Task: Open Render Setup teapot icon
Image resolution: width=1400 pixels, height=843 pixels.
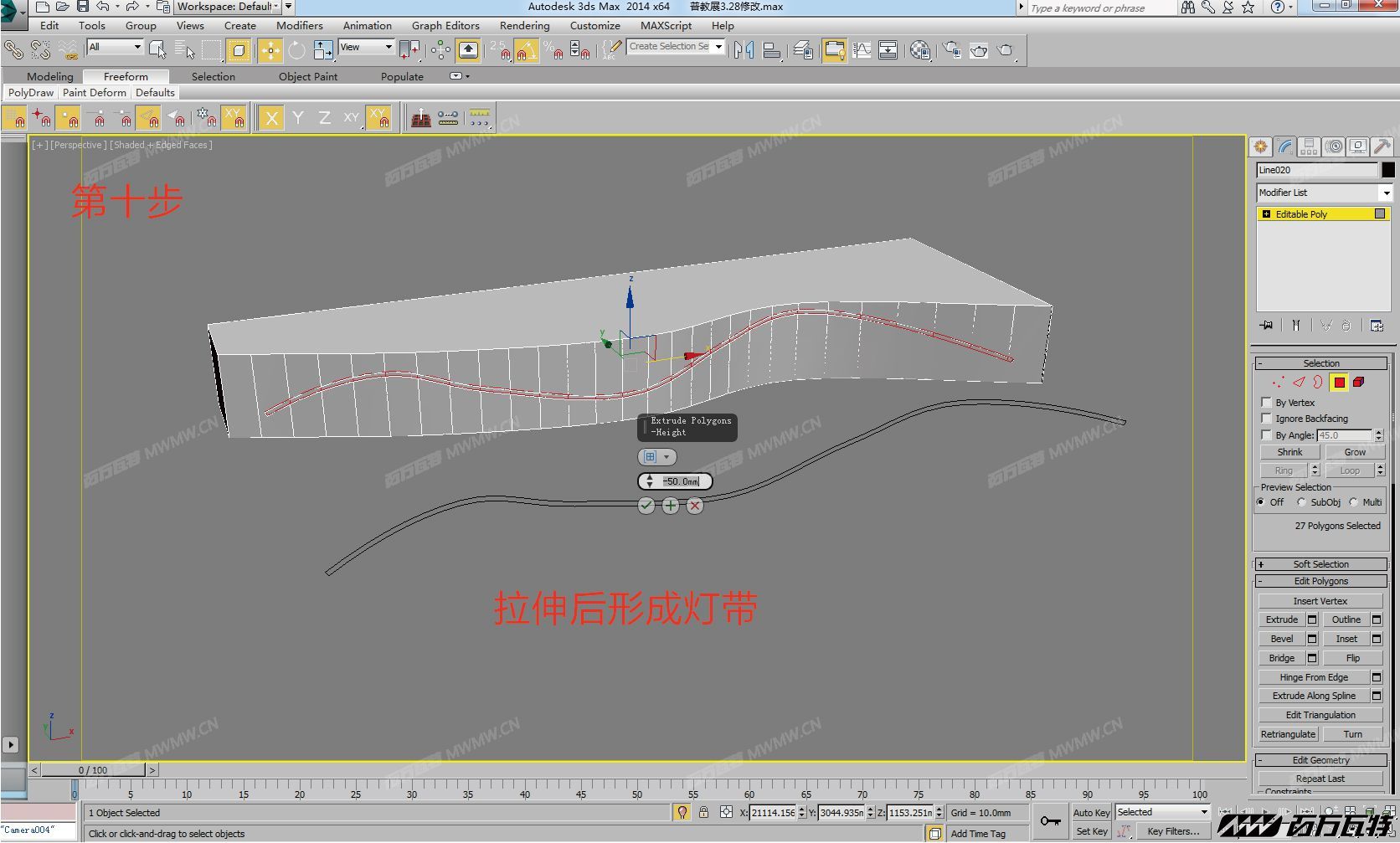Action: click(x=951, y=50)
